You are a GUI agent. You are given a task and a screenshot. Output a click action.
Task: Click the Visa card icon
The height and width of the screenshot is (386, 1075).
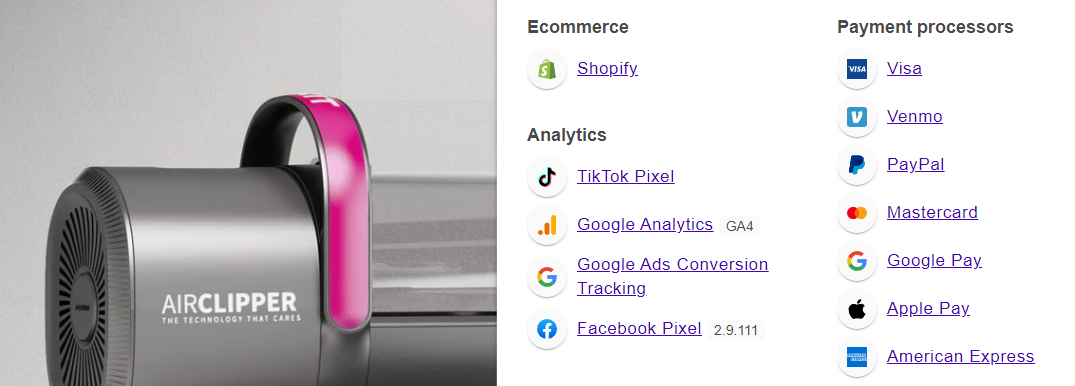[x=857, y=69]
